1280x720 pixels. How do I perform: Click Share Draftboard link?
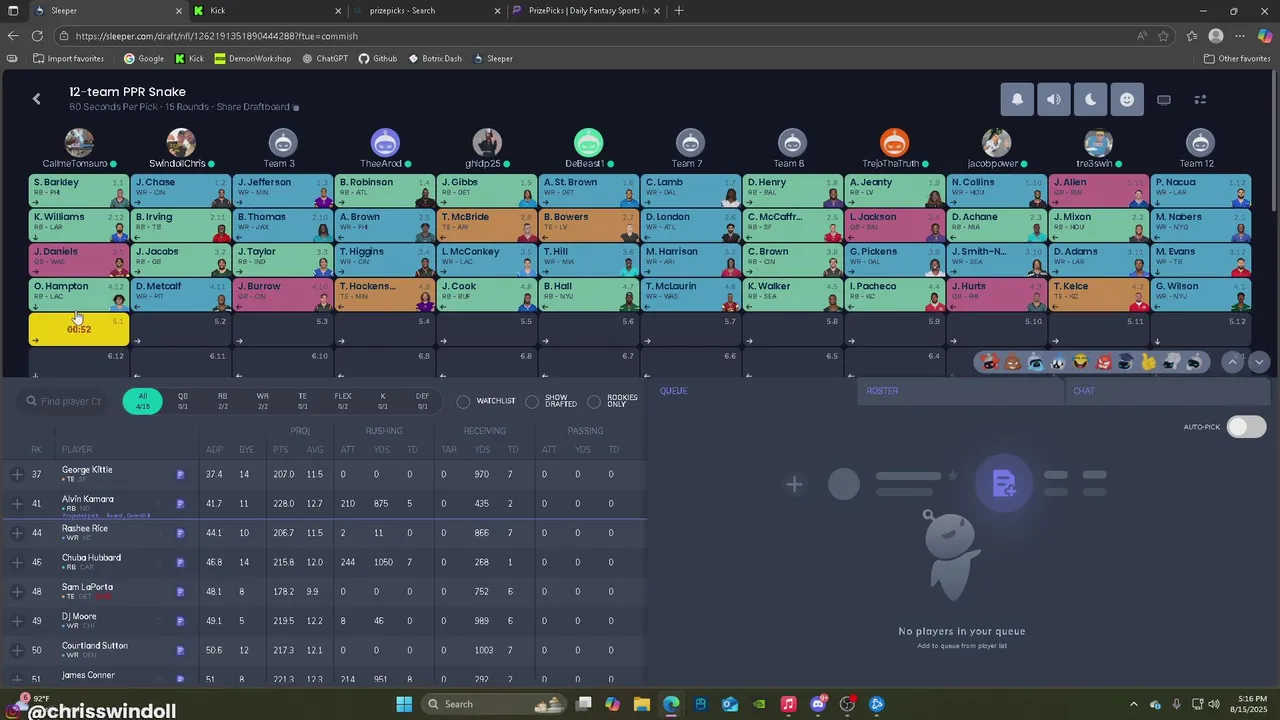[x=257, y=107]
